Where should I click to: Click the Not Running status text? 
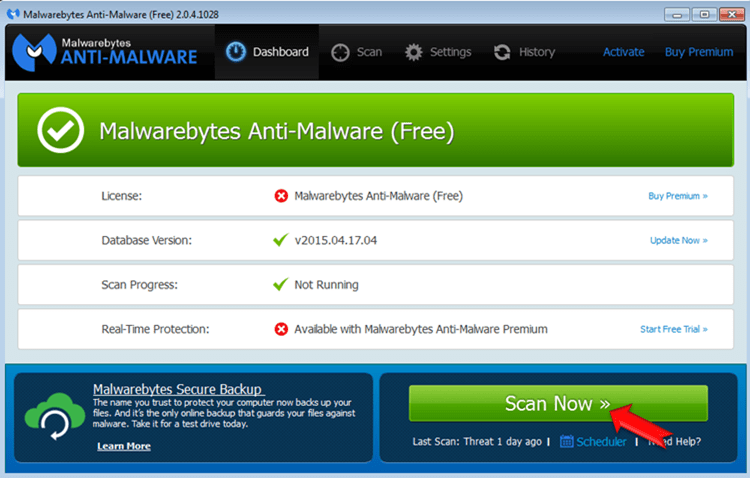coord(326,285)
